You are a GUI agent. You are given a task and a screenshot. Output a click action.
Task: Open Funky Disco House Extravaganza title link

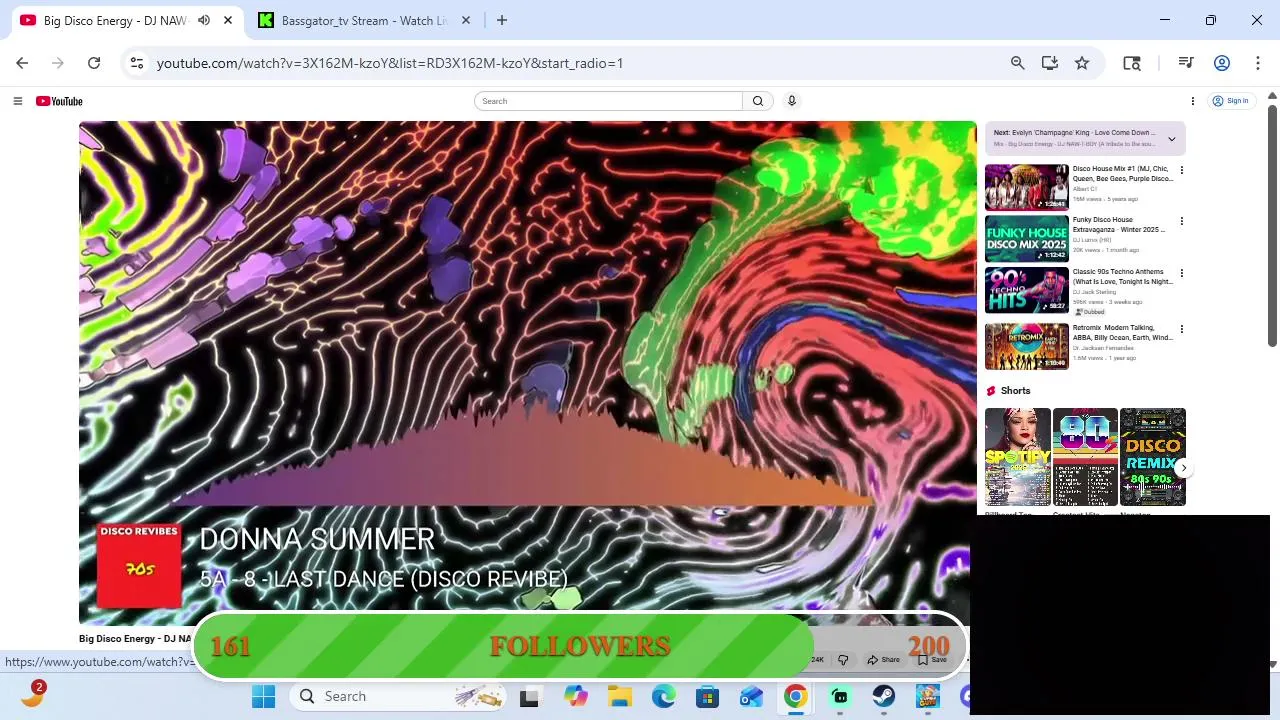[1119, 225]
